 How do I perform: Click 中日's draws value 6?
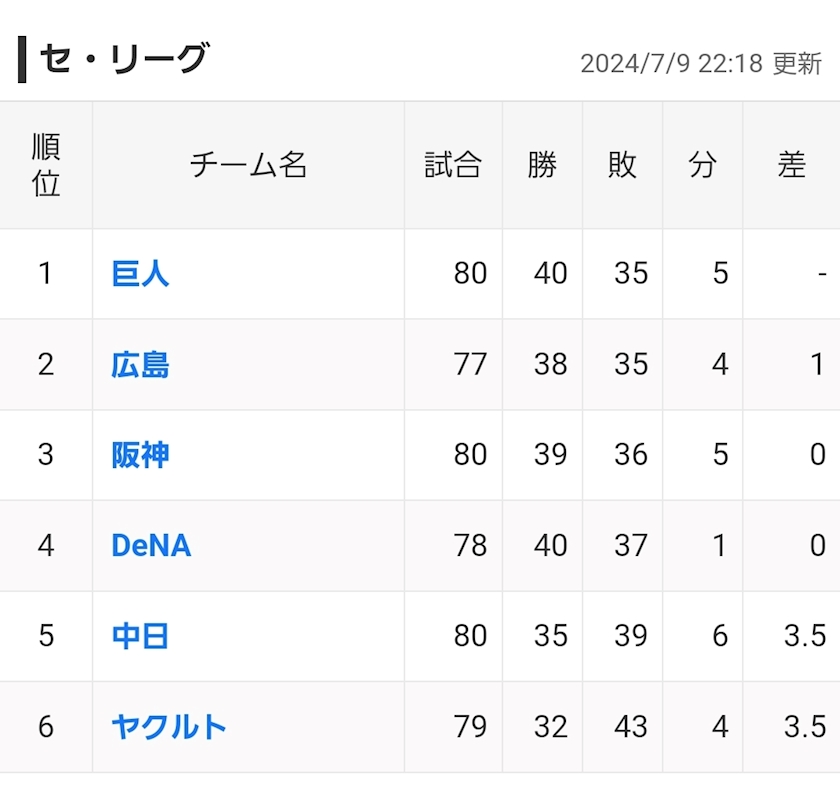tap(720, 636)
